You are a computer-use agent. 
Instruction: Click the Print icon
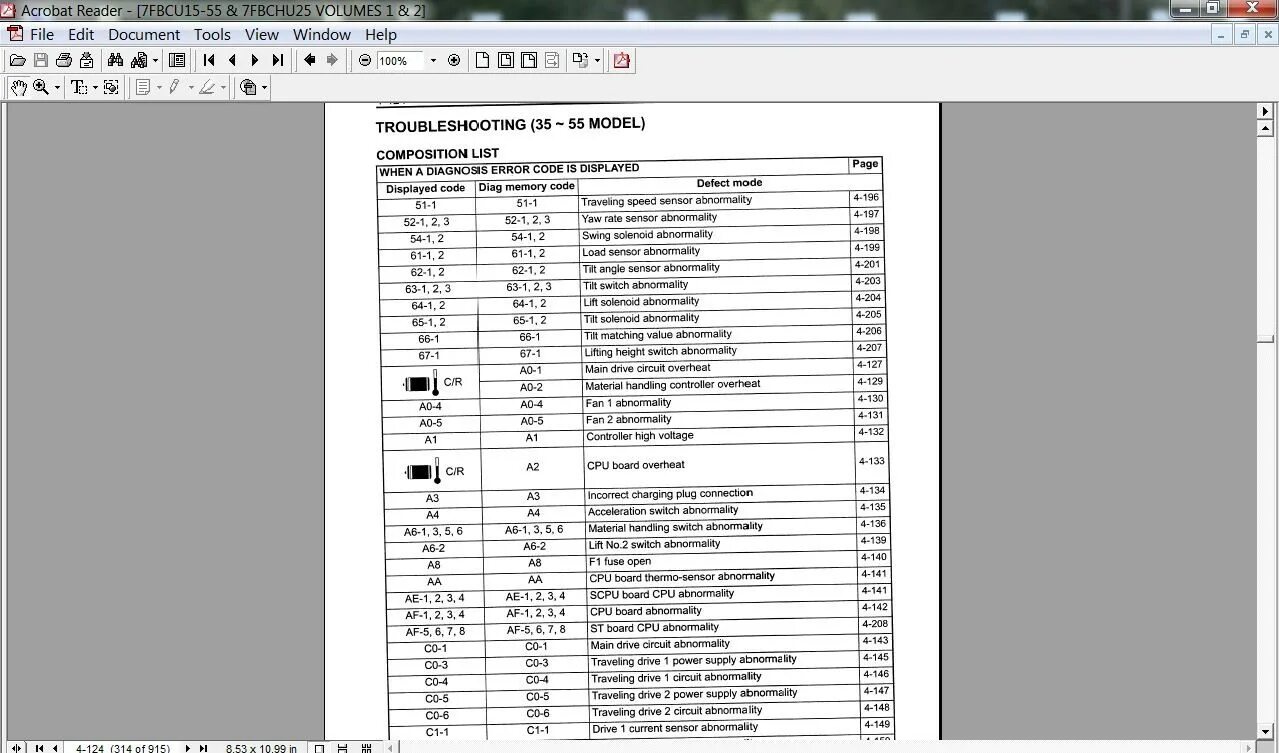coord(64,60)
